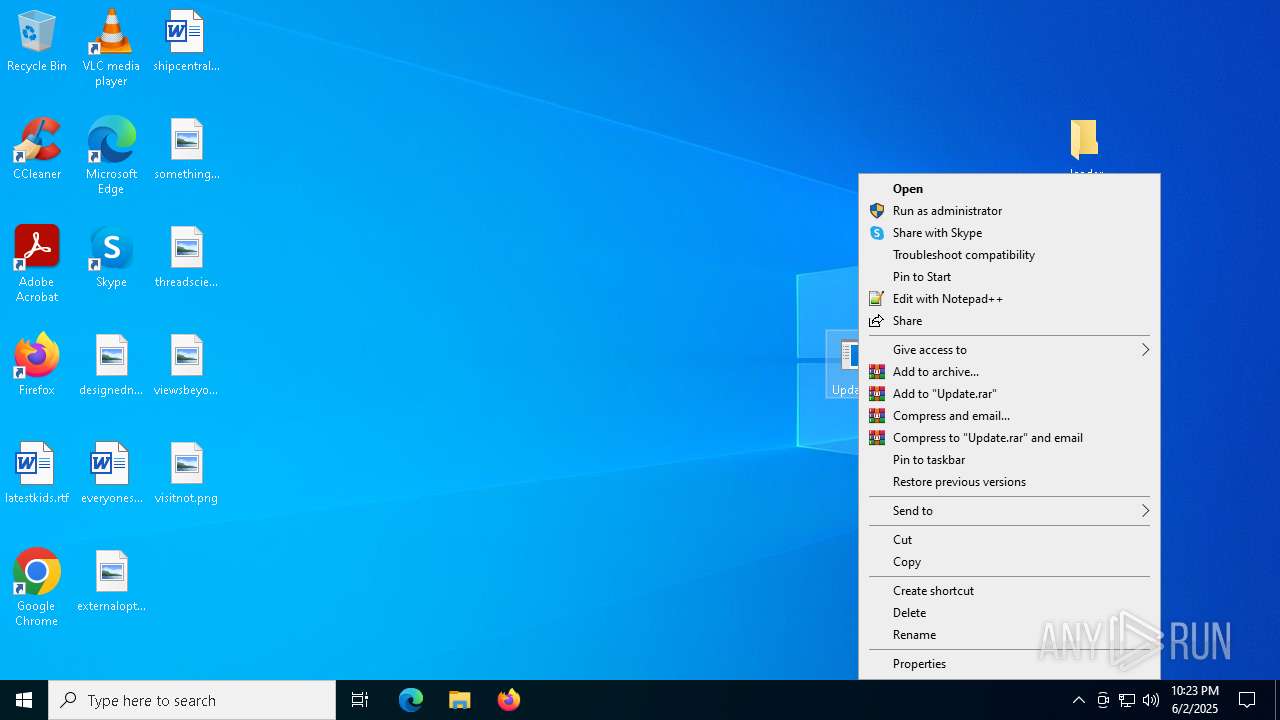The image size is (1280, 720).
Task: Select the threadscie... image file icon
Action: (186, 258)
